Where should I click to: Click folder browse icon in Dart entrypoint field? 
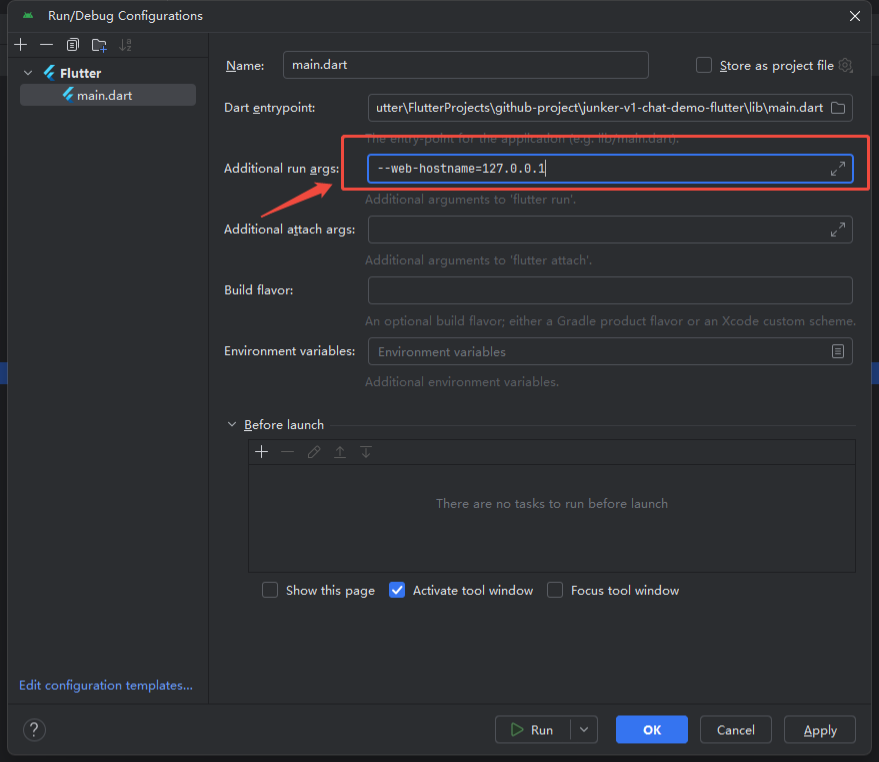838,108
